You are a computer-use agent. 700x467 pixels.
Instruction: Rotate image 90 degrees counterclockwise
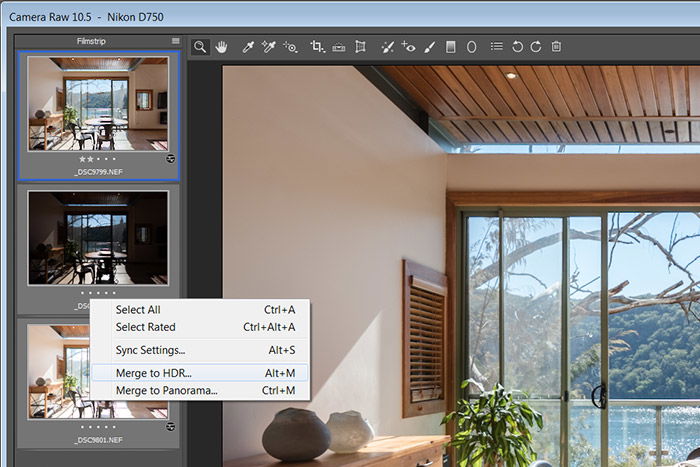pyautogui.click(x=517, y=46)
